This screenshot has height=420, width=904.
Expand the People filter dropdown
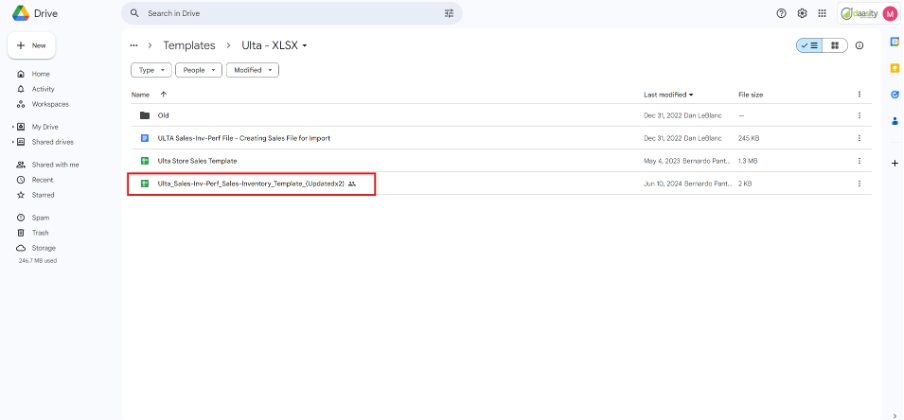tap(198, 70)
